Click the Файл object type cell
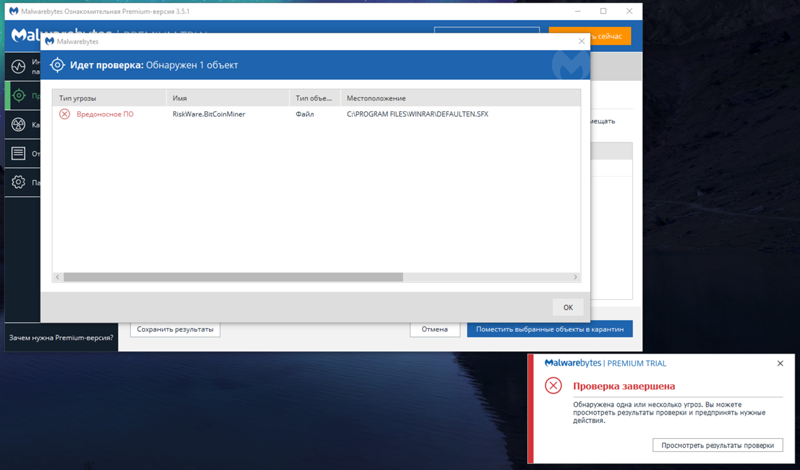The height and width of the screenshot is (470, 800). [305, 114]
